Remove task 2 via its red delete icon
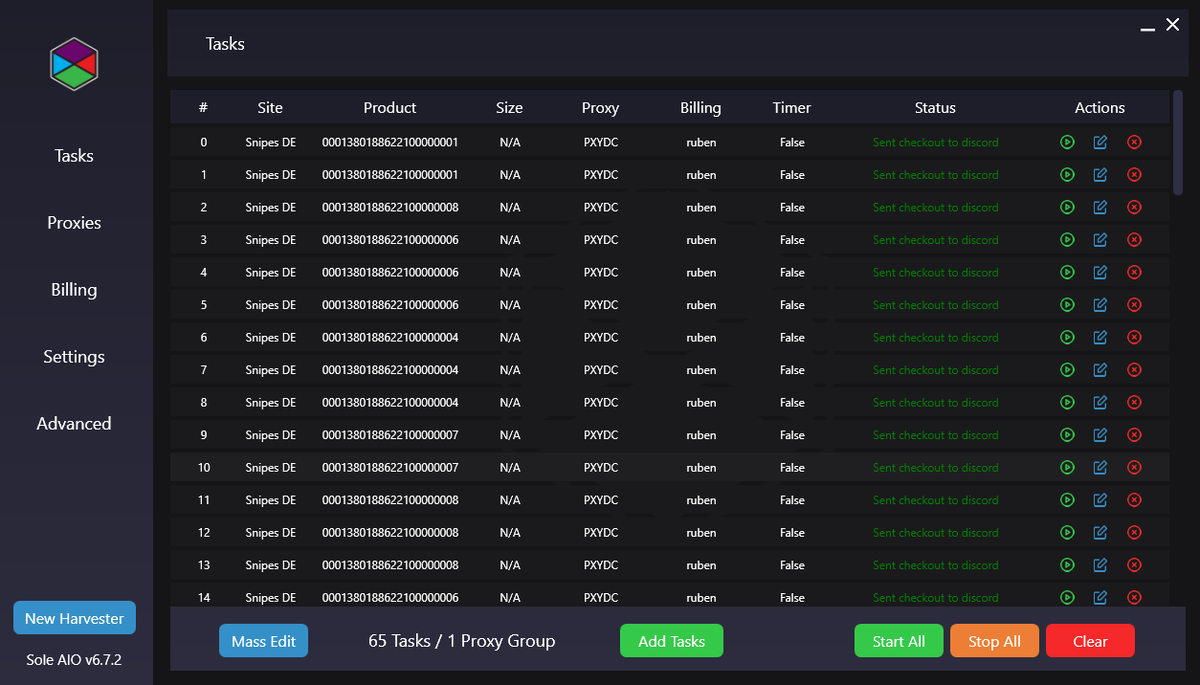This screenshot has height=685, width=1200. [1134, 207]
